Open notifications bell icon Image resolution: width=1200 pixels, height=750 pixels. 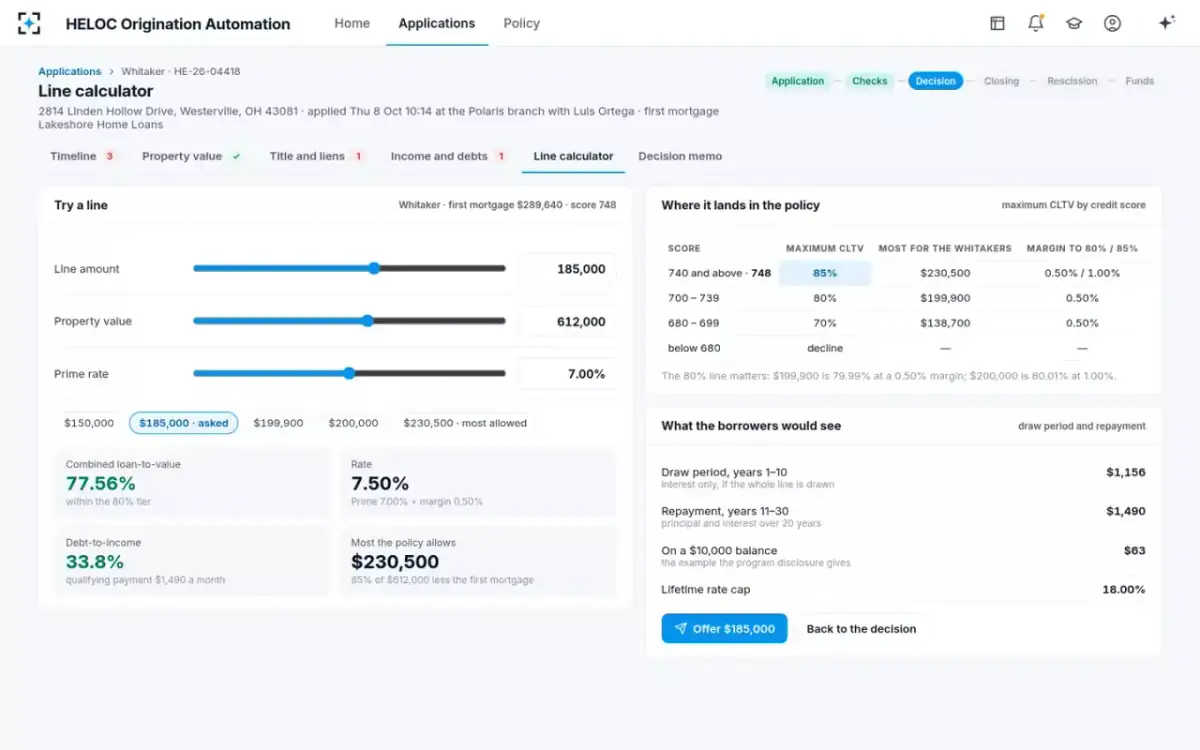pyautogui.click(x=1035, y=23)
